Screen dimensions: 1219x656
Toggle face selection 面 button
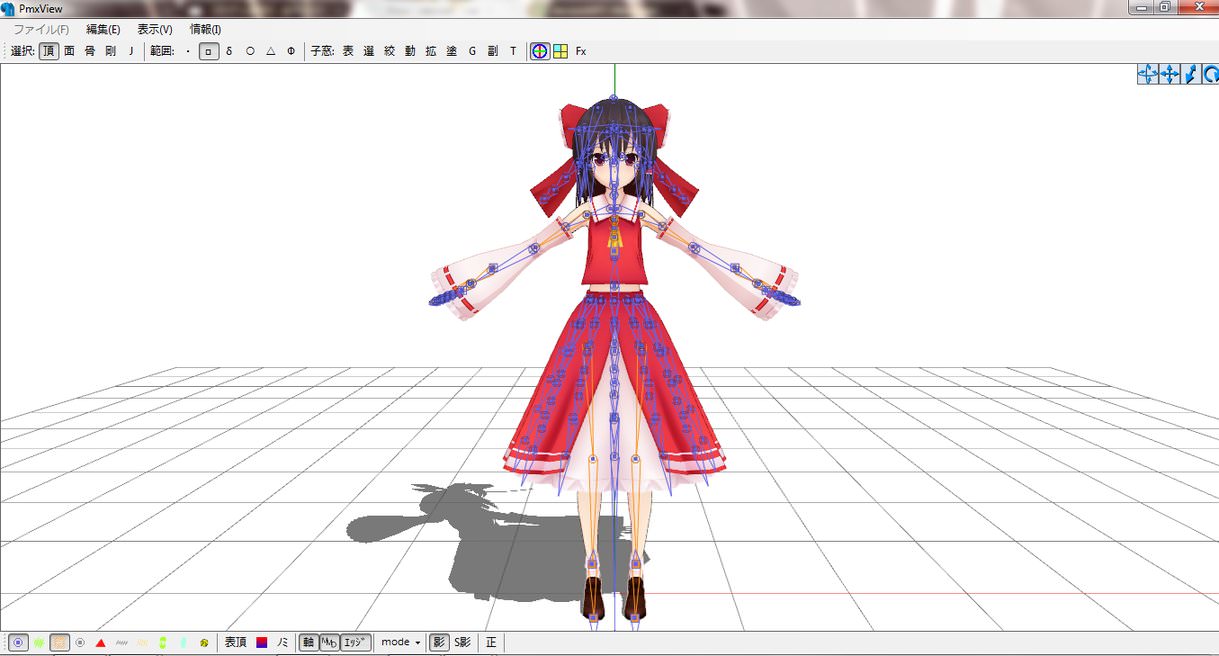point(69,51)
